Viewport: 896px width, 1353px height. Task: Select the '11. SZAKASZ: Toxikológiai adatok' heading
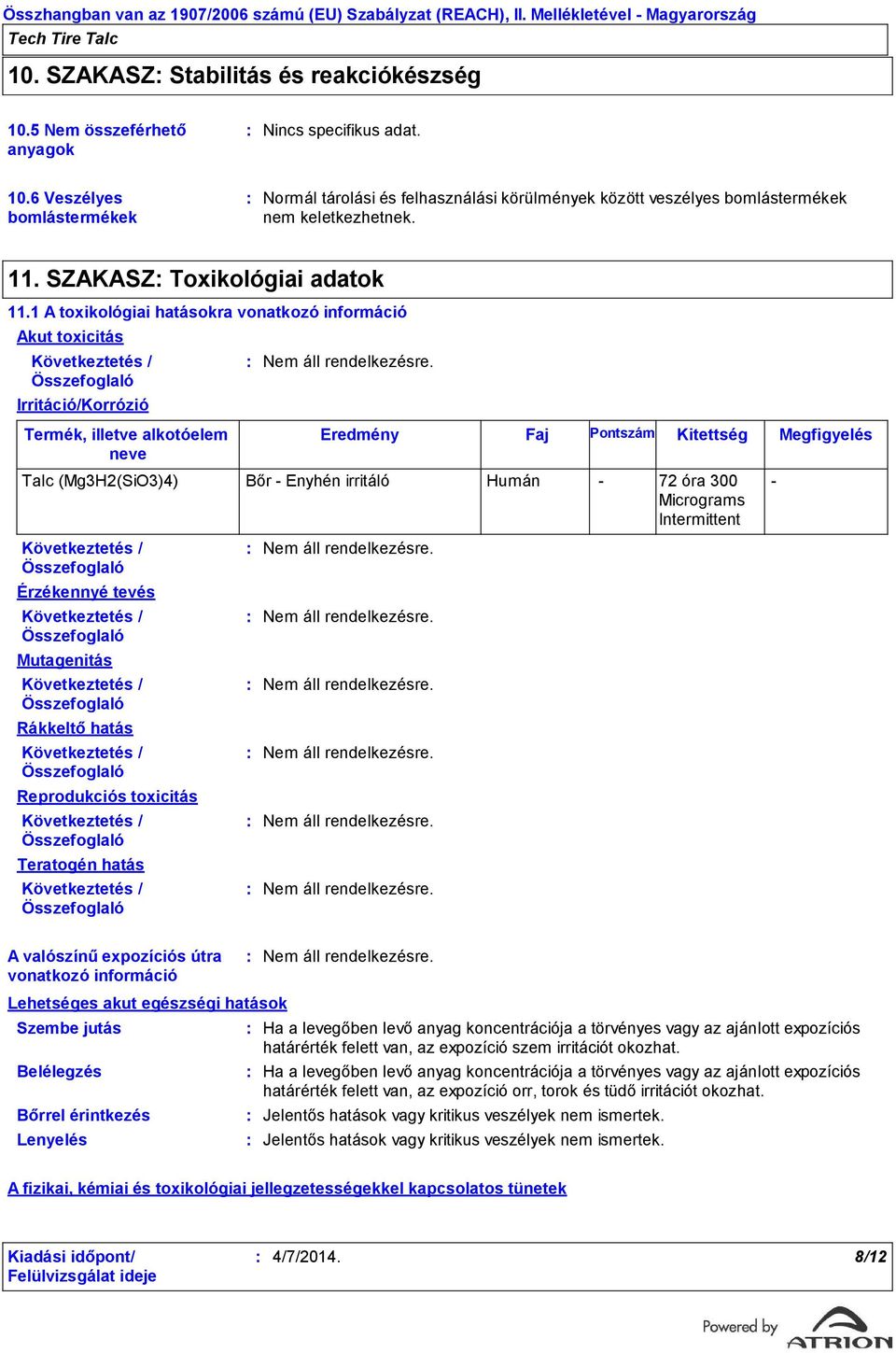[196, 279]
